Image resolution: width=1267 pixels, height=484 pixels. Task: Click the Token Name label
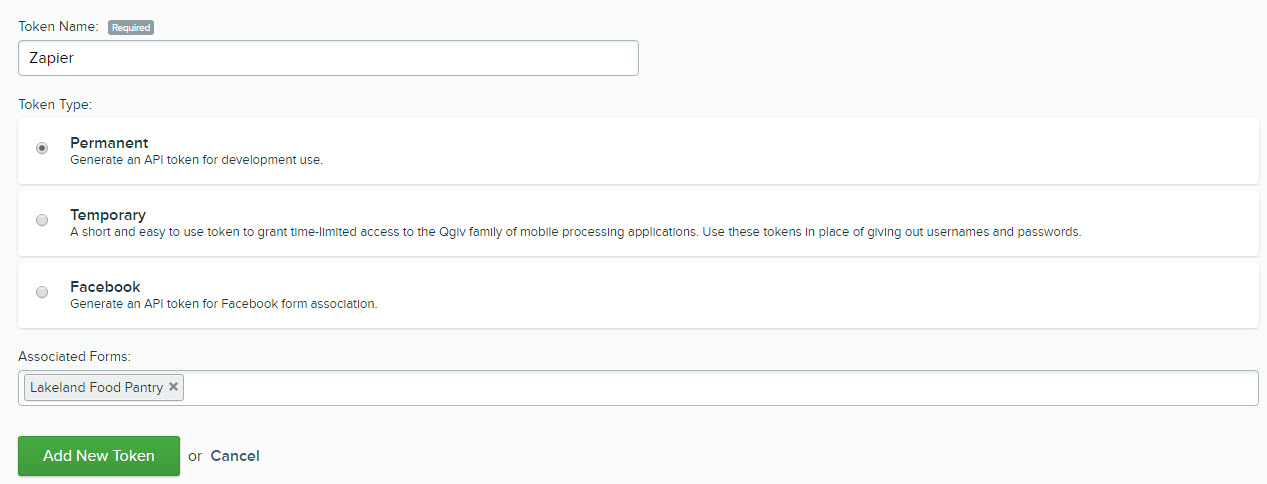58,27
